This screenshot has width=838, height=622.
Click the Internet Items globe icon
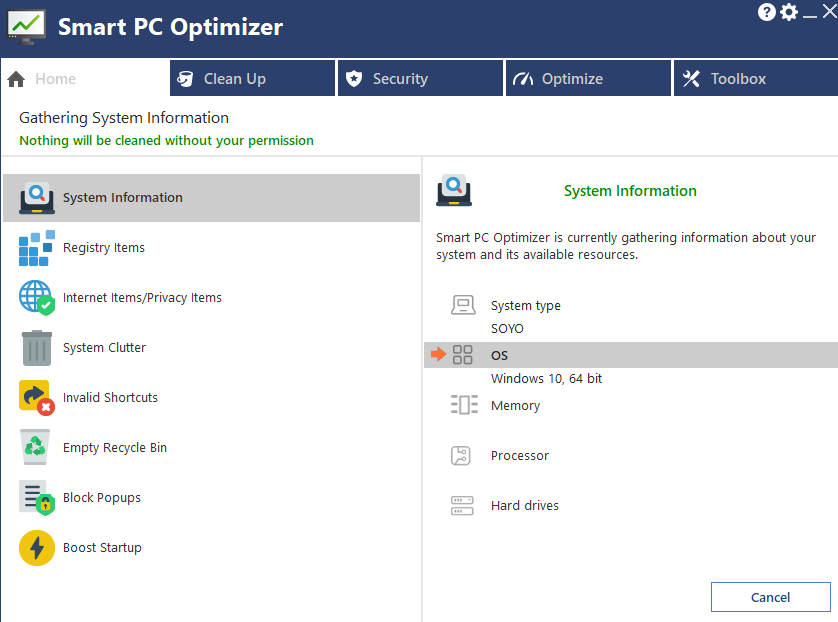tap(37, 298)
